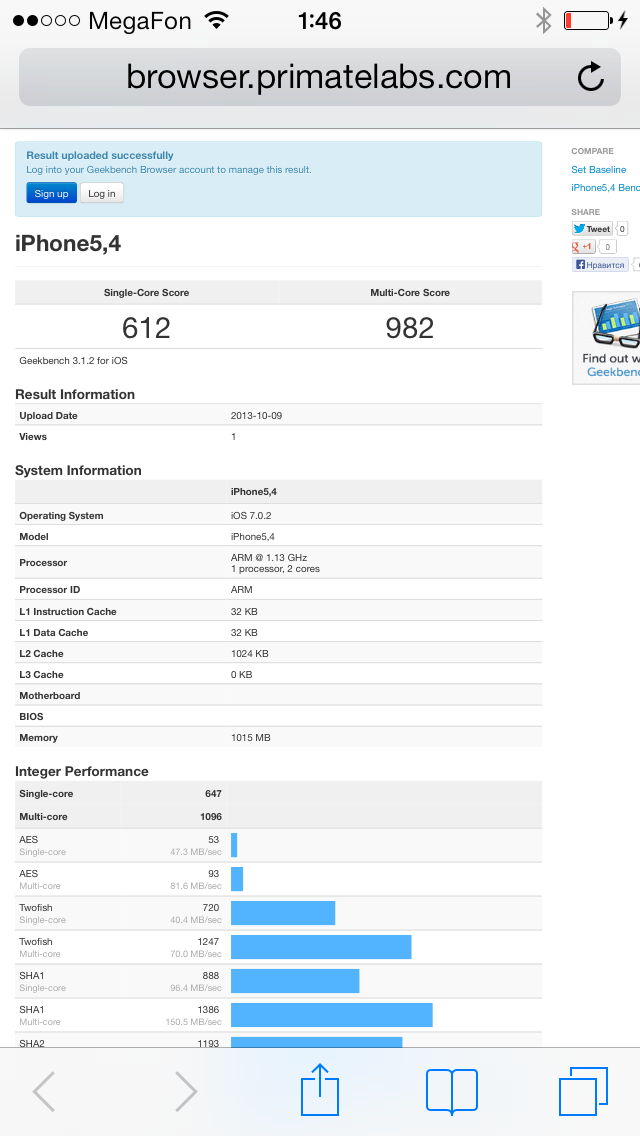The width and height of the screenshot is (640, 1136).
Task: Tap the battery indicator in status bar
Action: pyautogui.click(x=586, y=20)
